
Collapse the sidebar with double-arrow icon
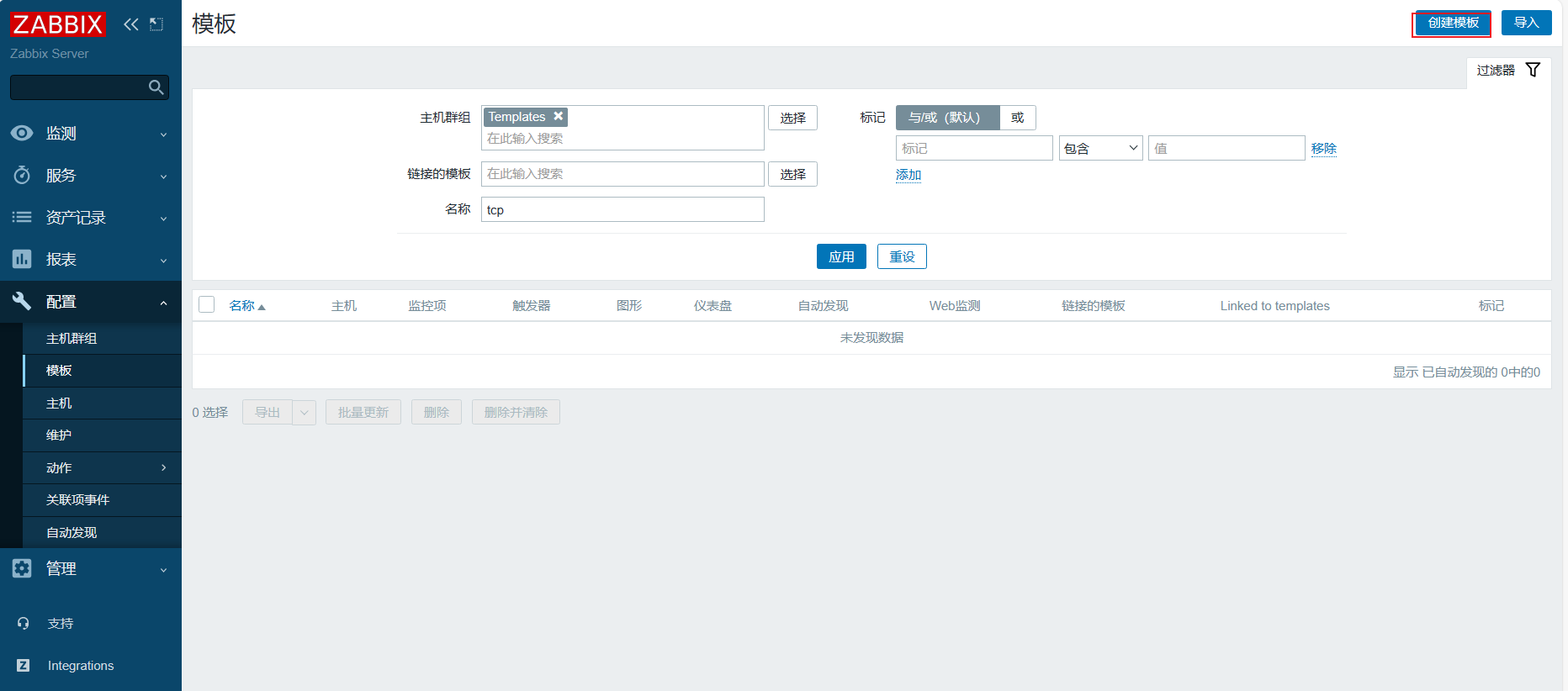pos(131,24)
